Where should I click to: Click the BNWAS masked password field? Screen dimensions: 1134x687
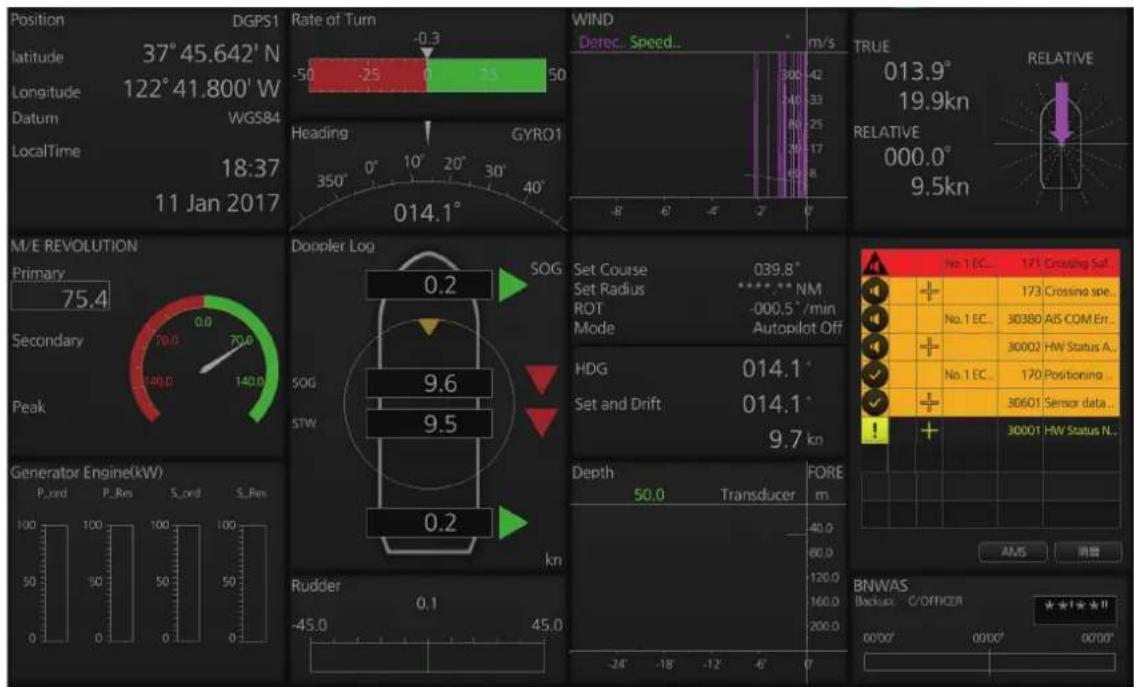coord(1074,608)
